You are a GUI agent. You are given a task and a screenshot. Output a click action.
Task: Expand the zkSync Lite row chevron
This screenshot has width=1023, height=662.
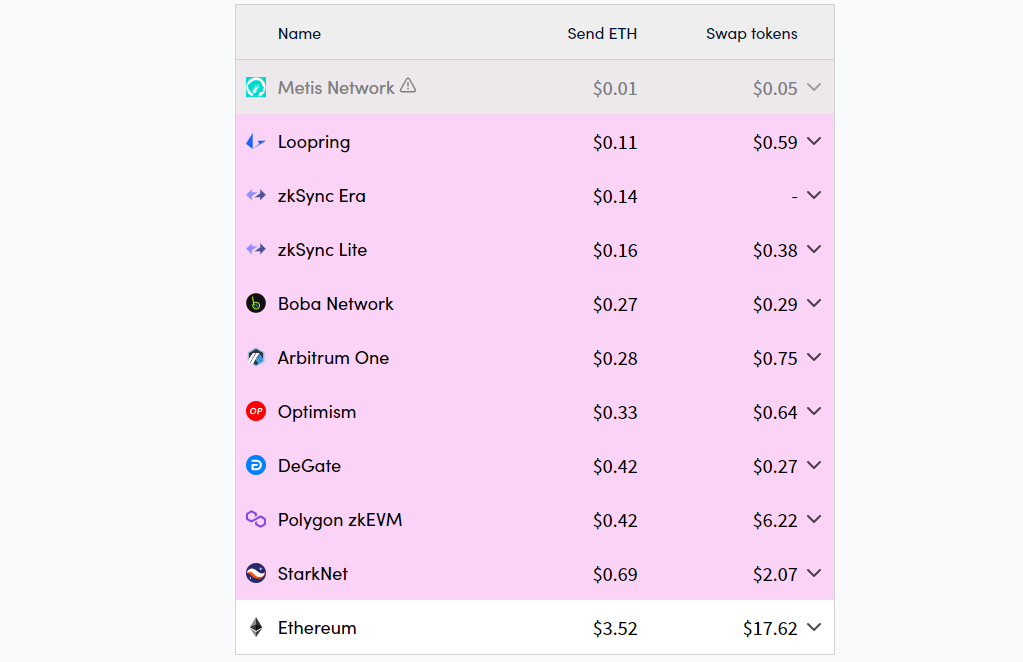pos(814,249)
